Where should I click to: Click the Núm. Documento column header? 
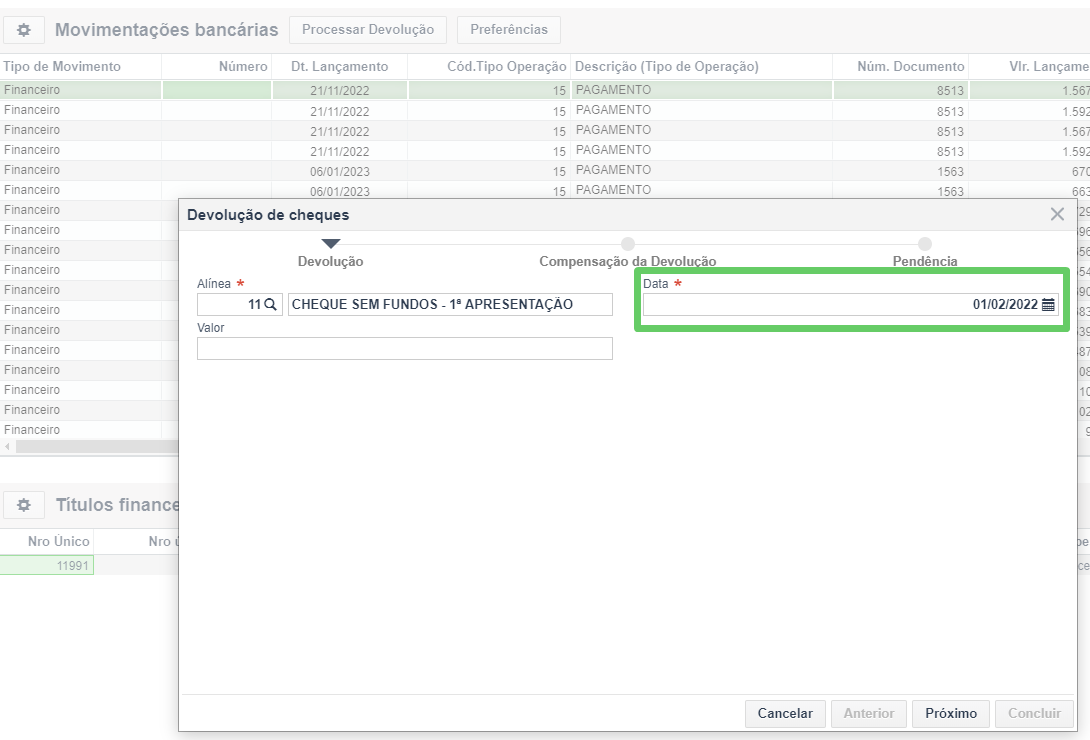point(900,66)
